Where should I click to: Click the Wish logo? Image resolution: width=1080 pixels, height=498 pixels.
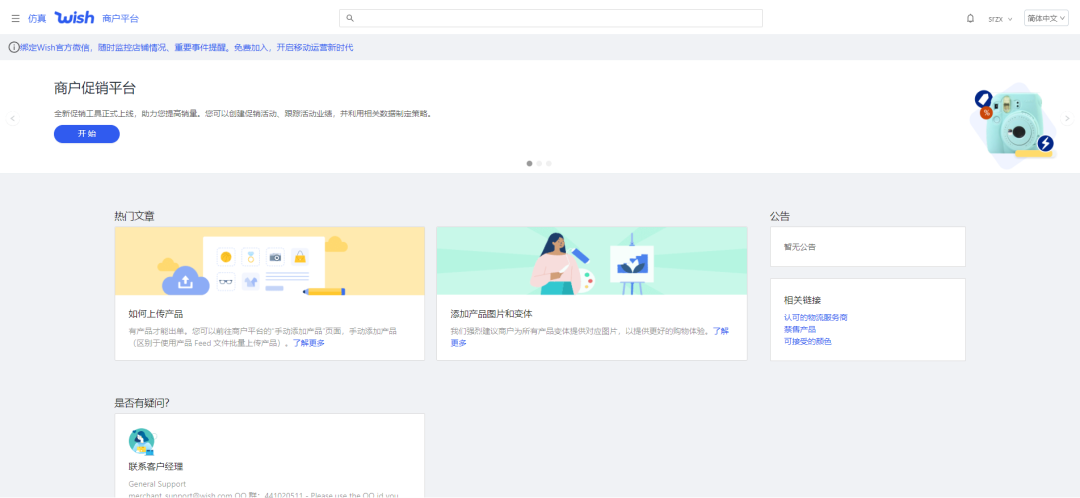pyautogui.click(x=74, y=18)
